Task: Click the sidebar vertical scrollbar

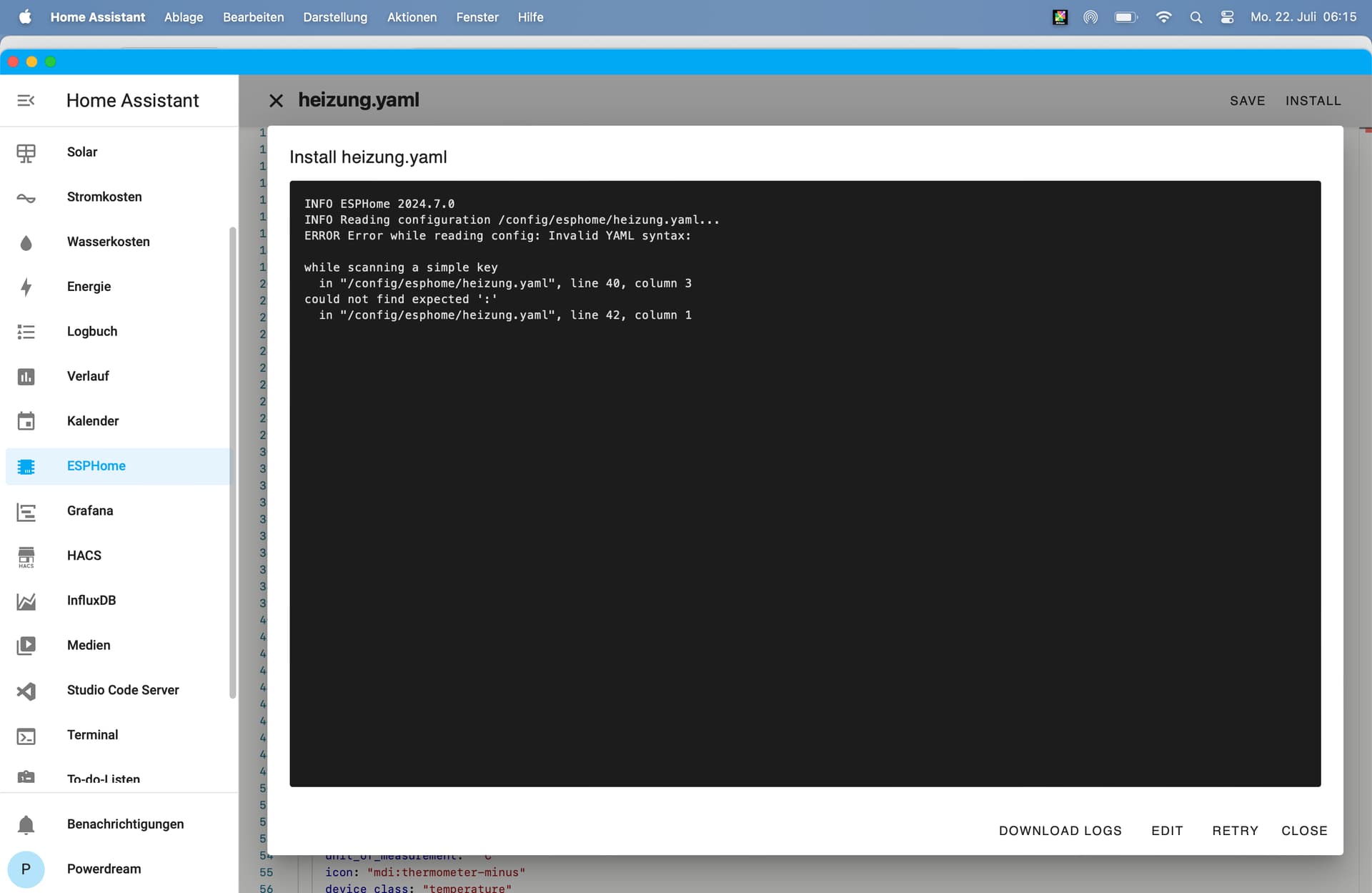Action: point(232,461)
